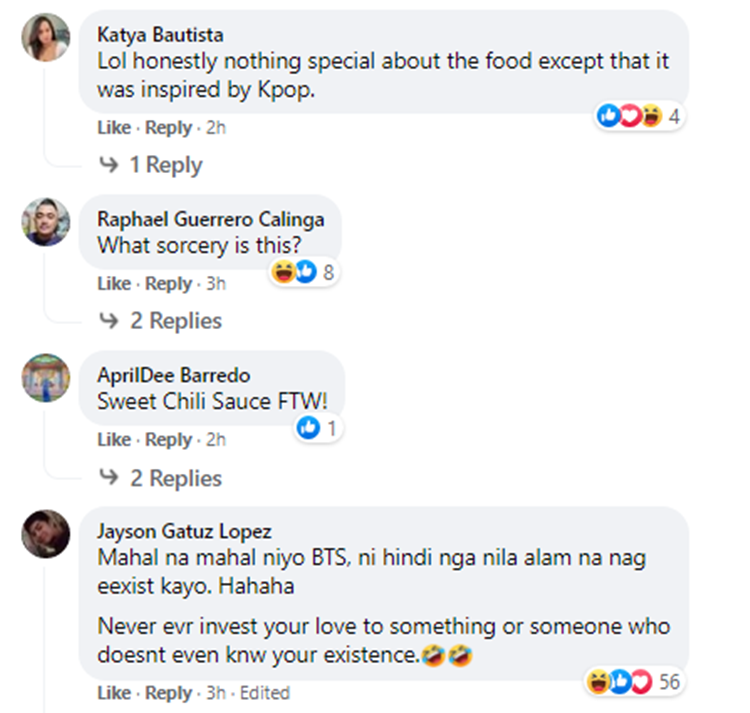Click the like reaction icon on AprilDee's comment
This screenshot has width=750, height=713.
click(309, 428)
